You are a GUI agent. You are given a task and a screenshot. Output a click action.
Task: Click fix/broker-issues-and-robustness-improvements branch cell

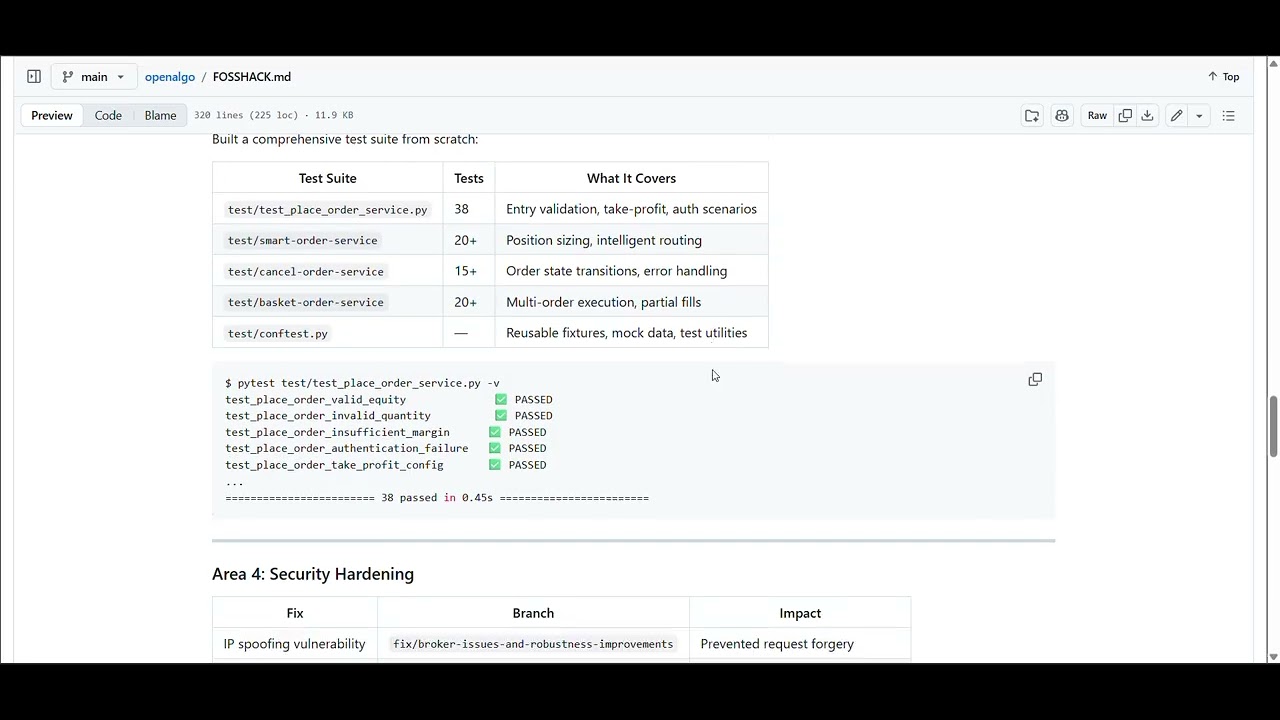coord(533,644)
